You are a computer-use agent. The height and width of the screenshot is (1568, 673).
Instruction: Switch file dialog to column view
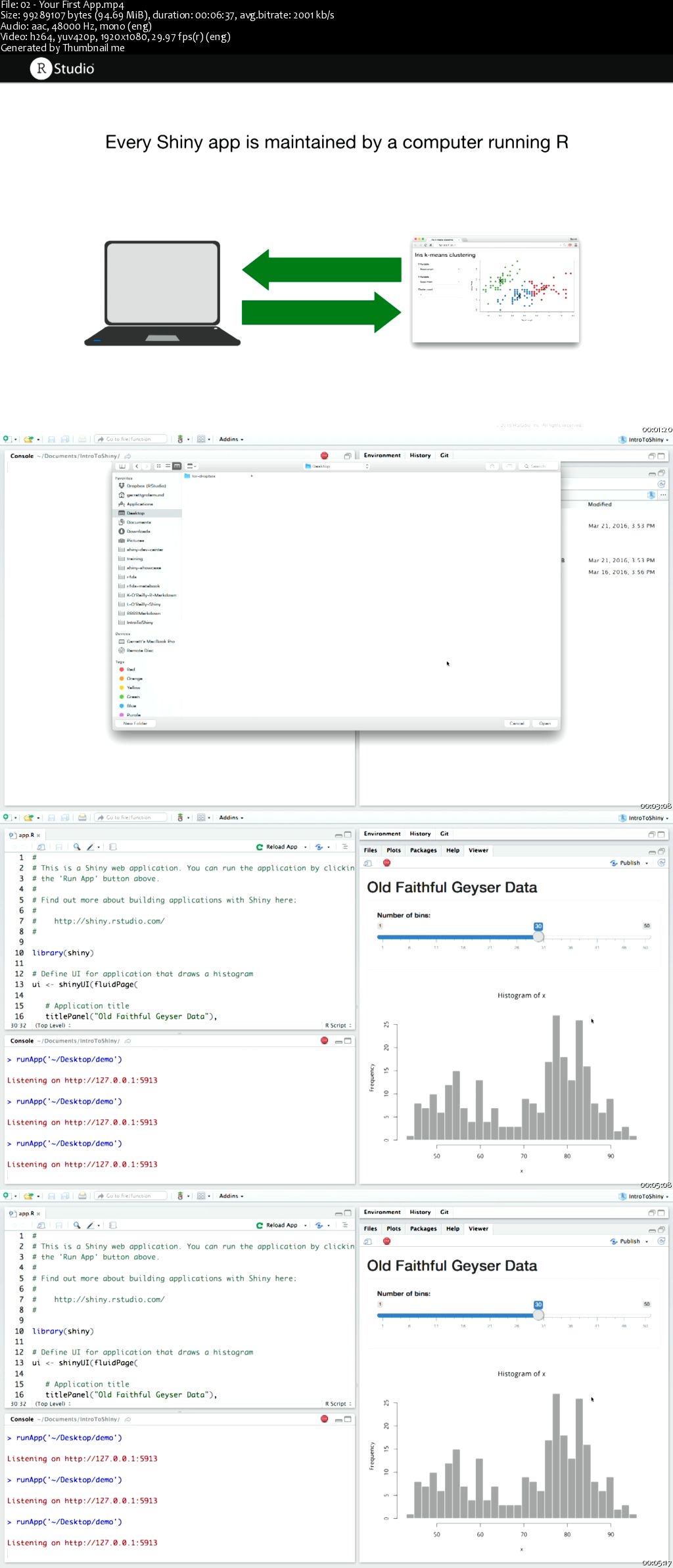(x=176, y=466)
